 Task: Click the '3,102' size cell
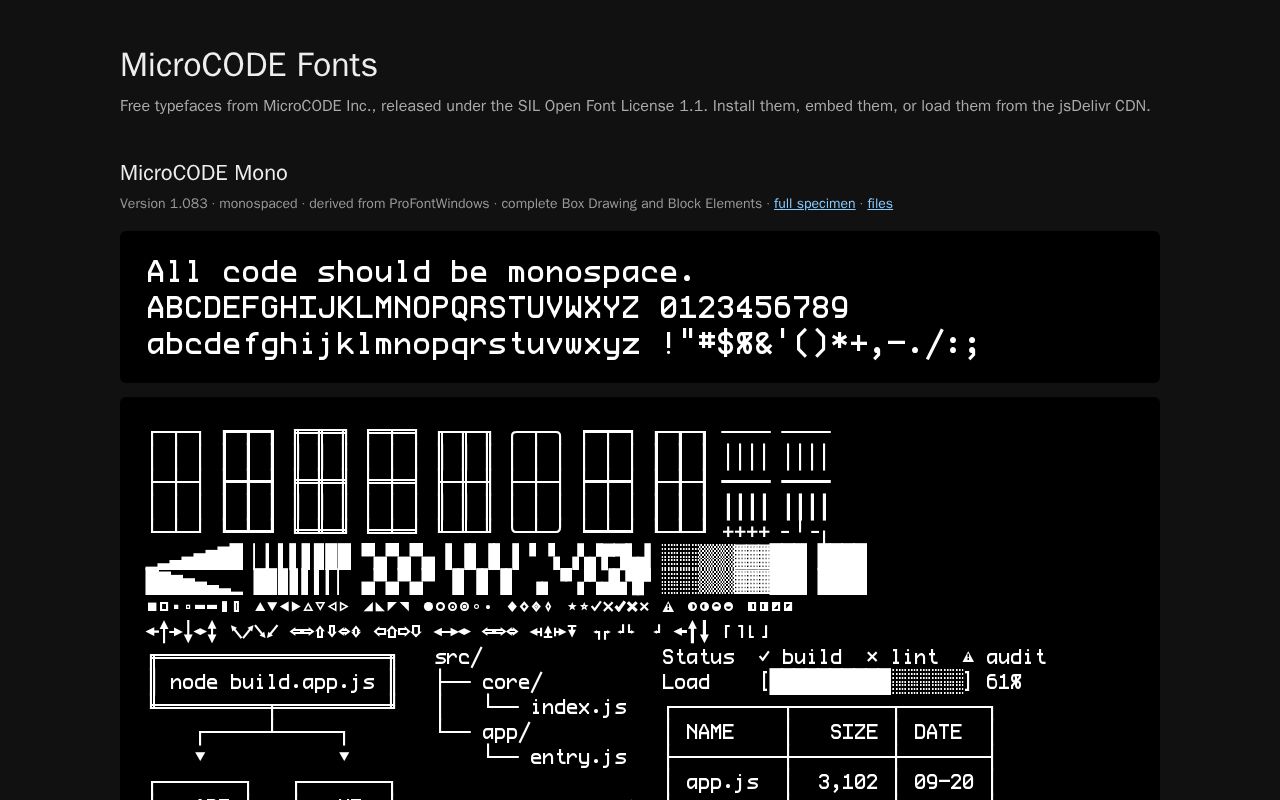tap(848, 782)
